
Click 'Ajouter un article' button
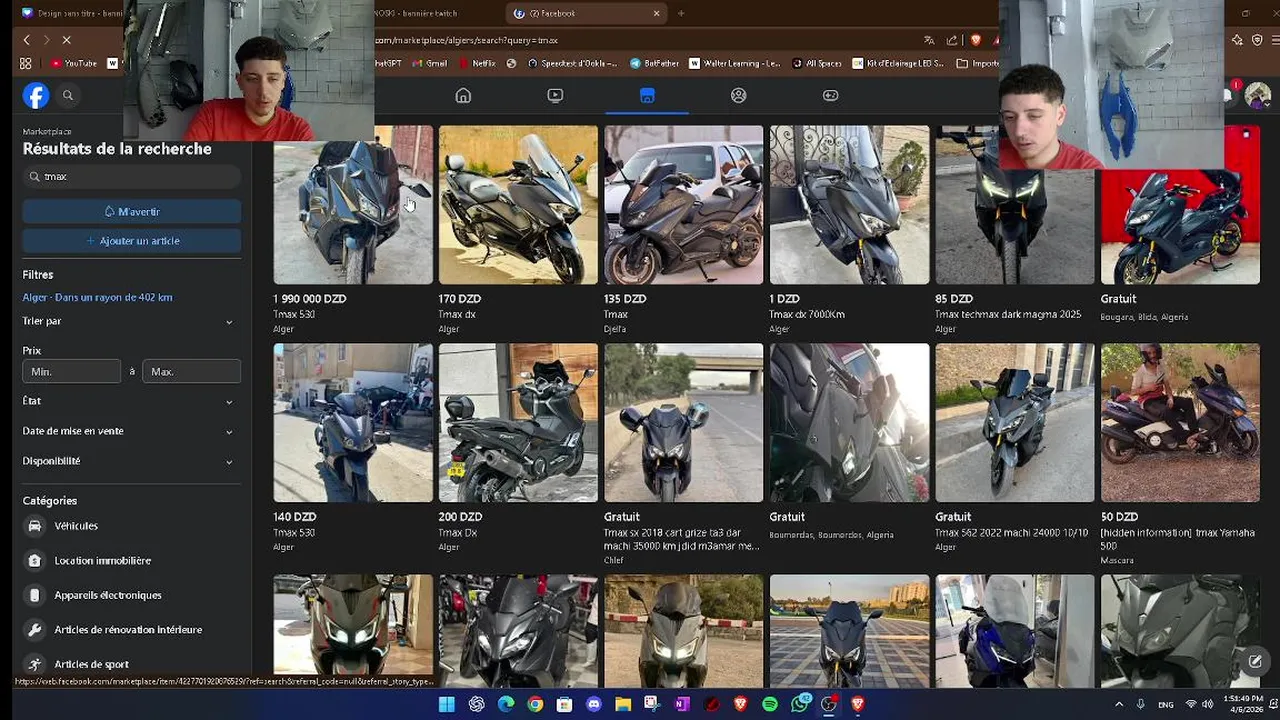pos(132,241)
